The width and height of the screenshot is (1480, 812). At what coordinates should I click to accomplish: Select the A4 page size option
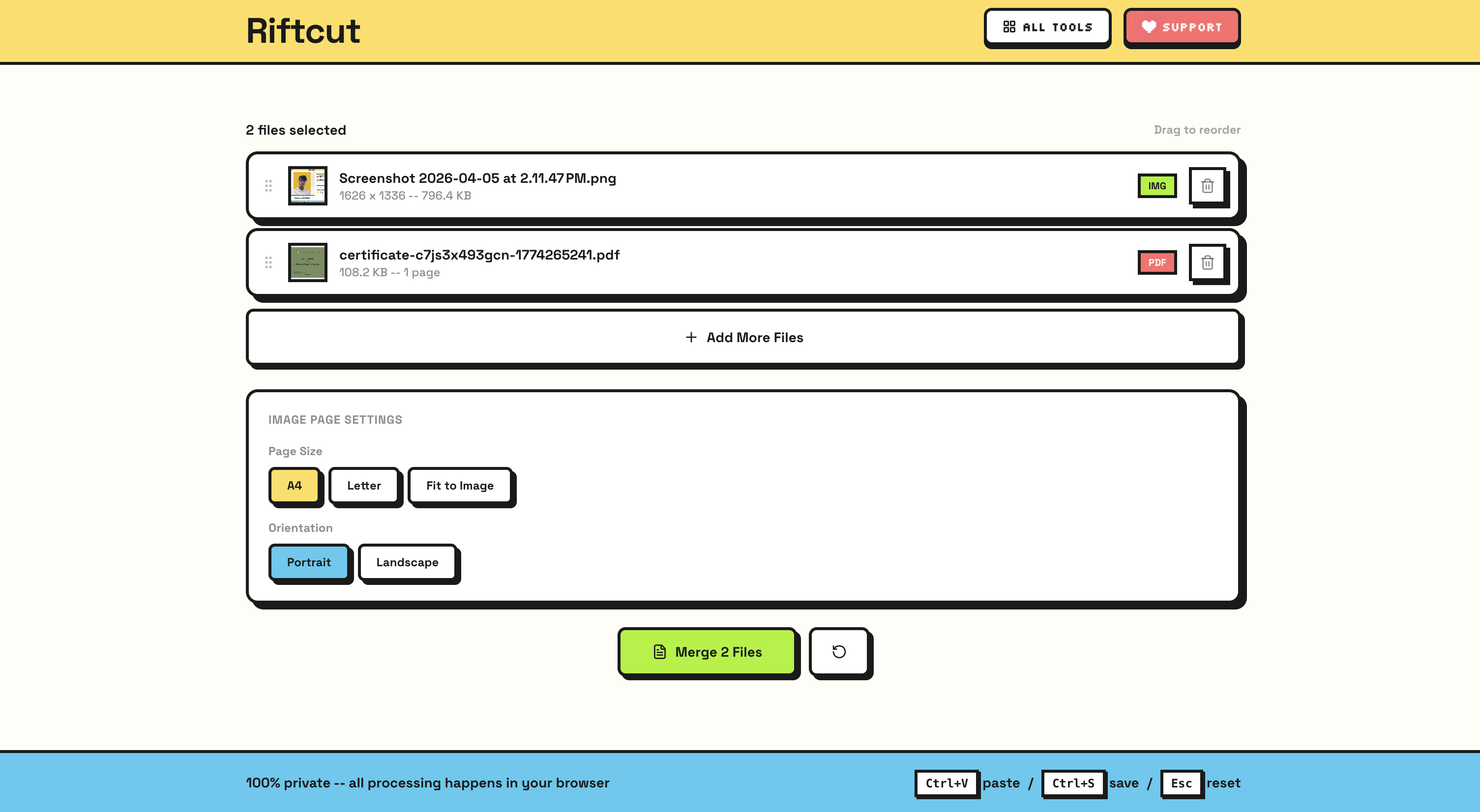(x=294, y=486)
